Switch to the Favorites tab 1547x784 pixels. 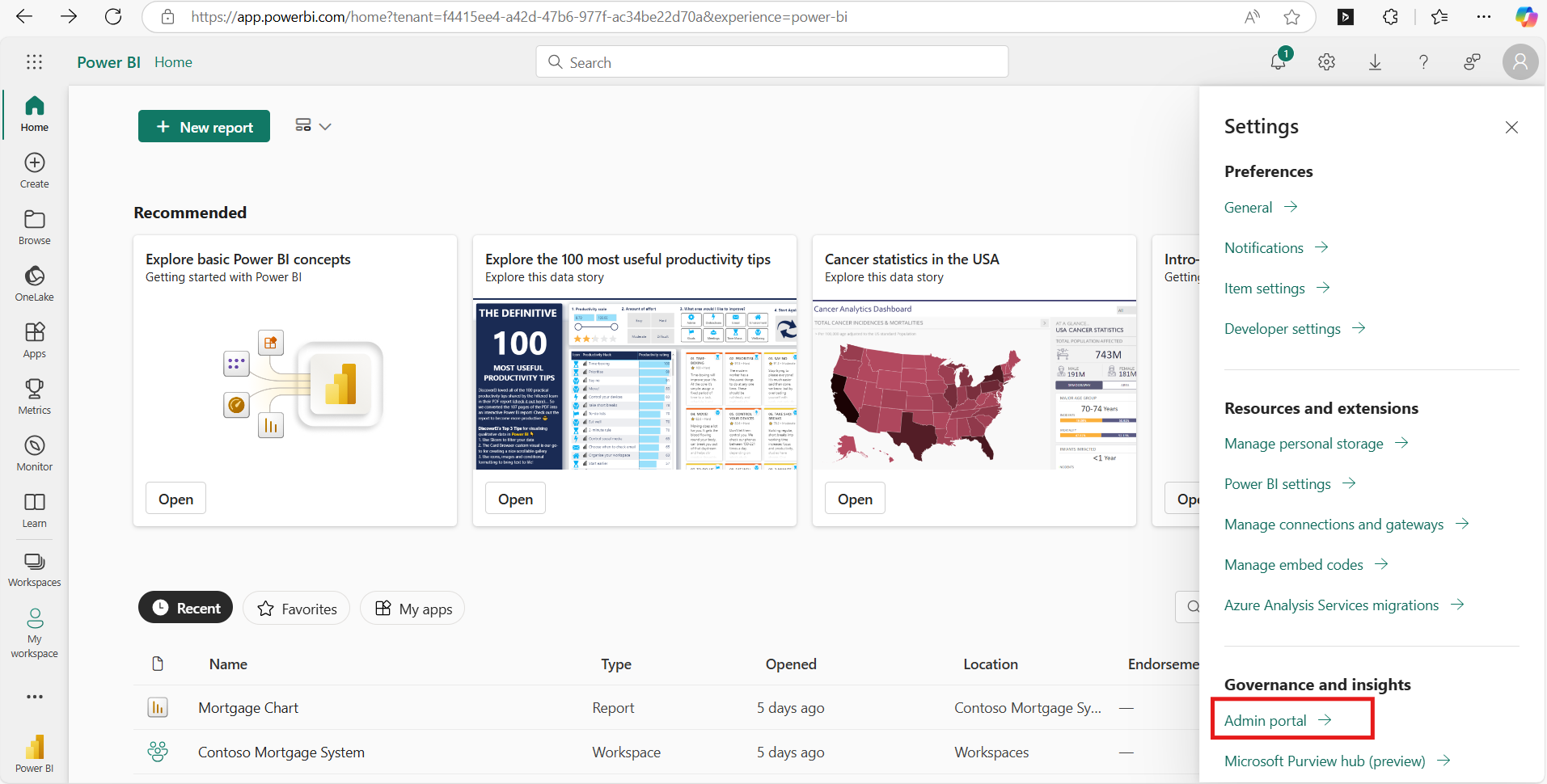(x=297, y=609)
